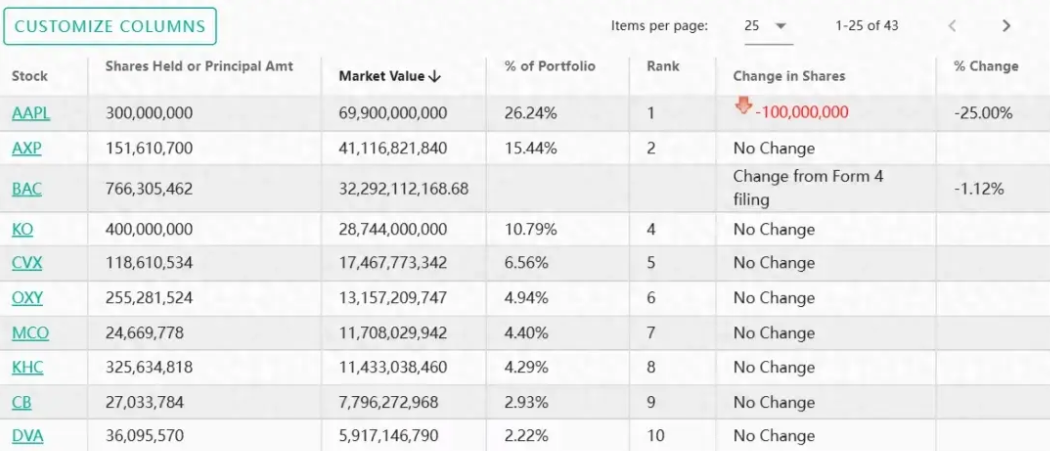Screen dimensions: 1050x451
Task: Click the 10.79% portfolio cell
Action: click(530, 230)
